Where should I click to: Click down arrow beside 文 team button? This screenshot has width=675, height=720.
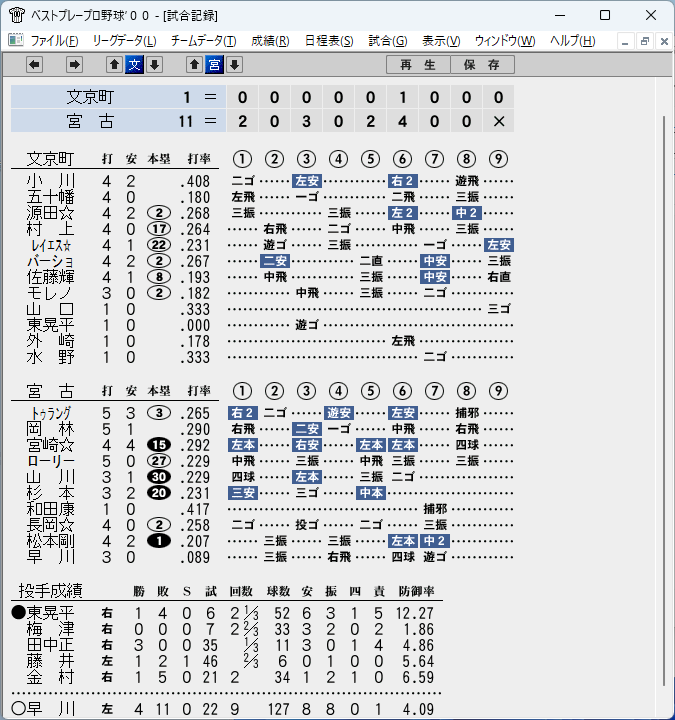click(x=155, y=65)
